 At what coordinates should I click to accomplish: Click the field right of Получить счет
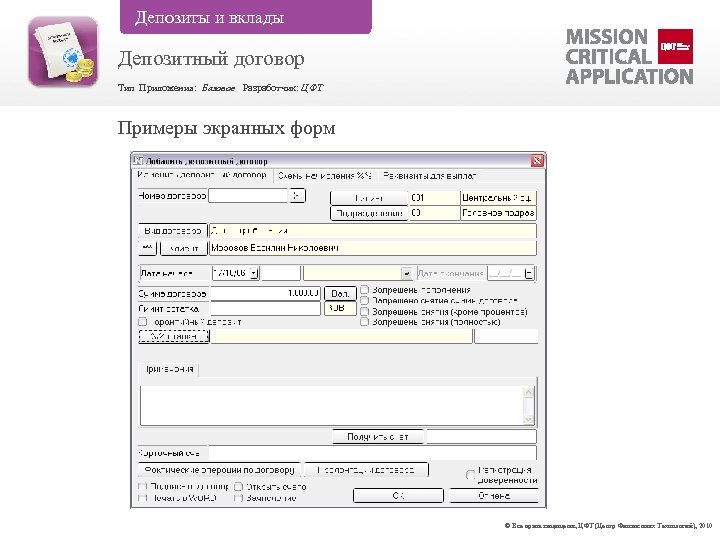click(481, 437)
